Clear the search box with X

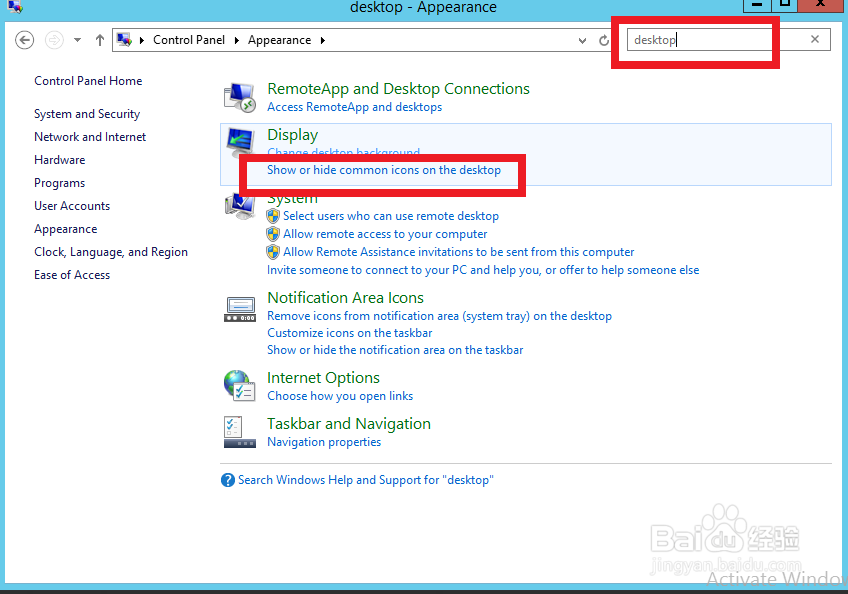click(x=815, y=39)
